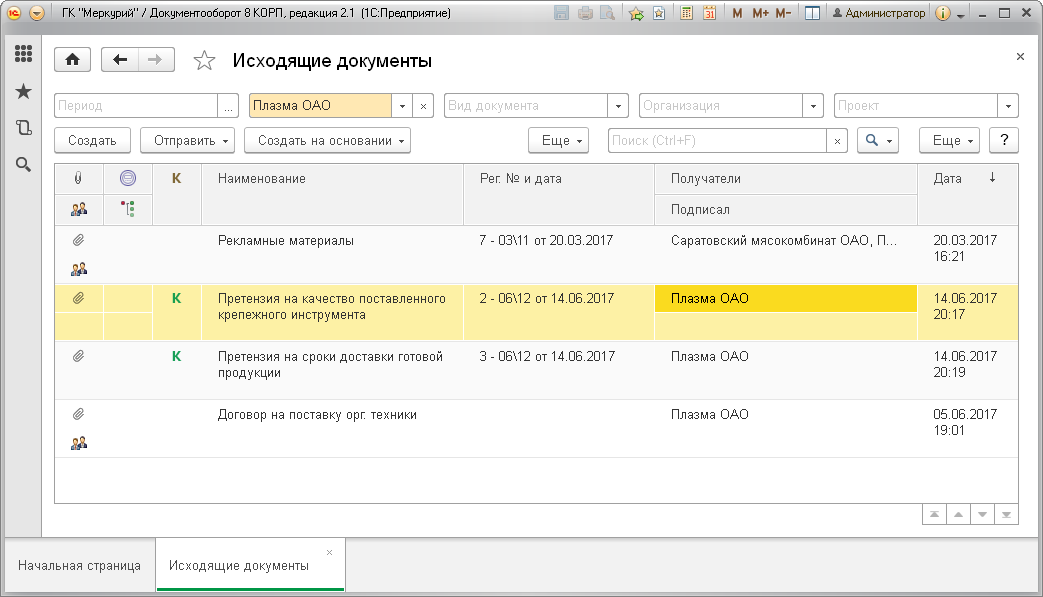The height and width of the screenshot is (597, 1043).
Task: Clear the search field
Action: pyautogui.click(x=837, y=141)
